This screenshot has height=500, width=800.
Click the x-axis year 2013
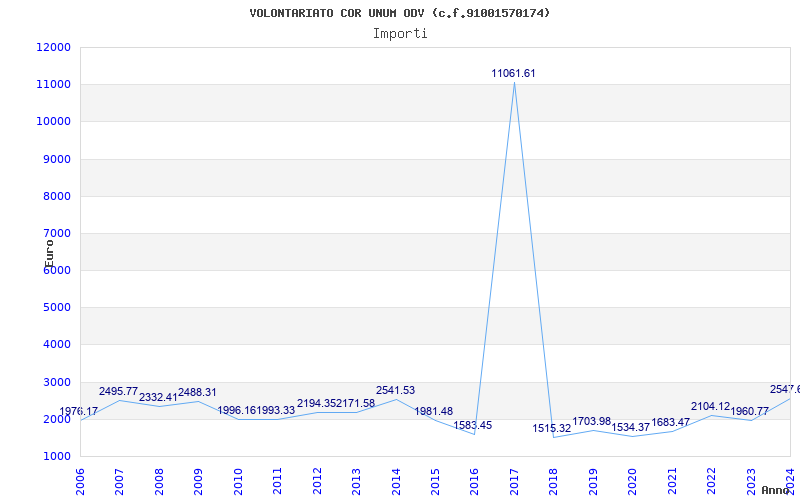click(x=356, y=482)
